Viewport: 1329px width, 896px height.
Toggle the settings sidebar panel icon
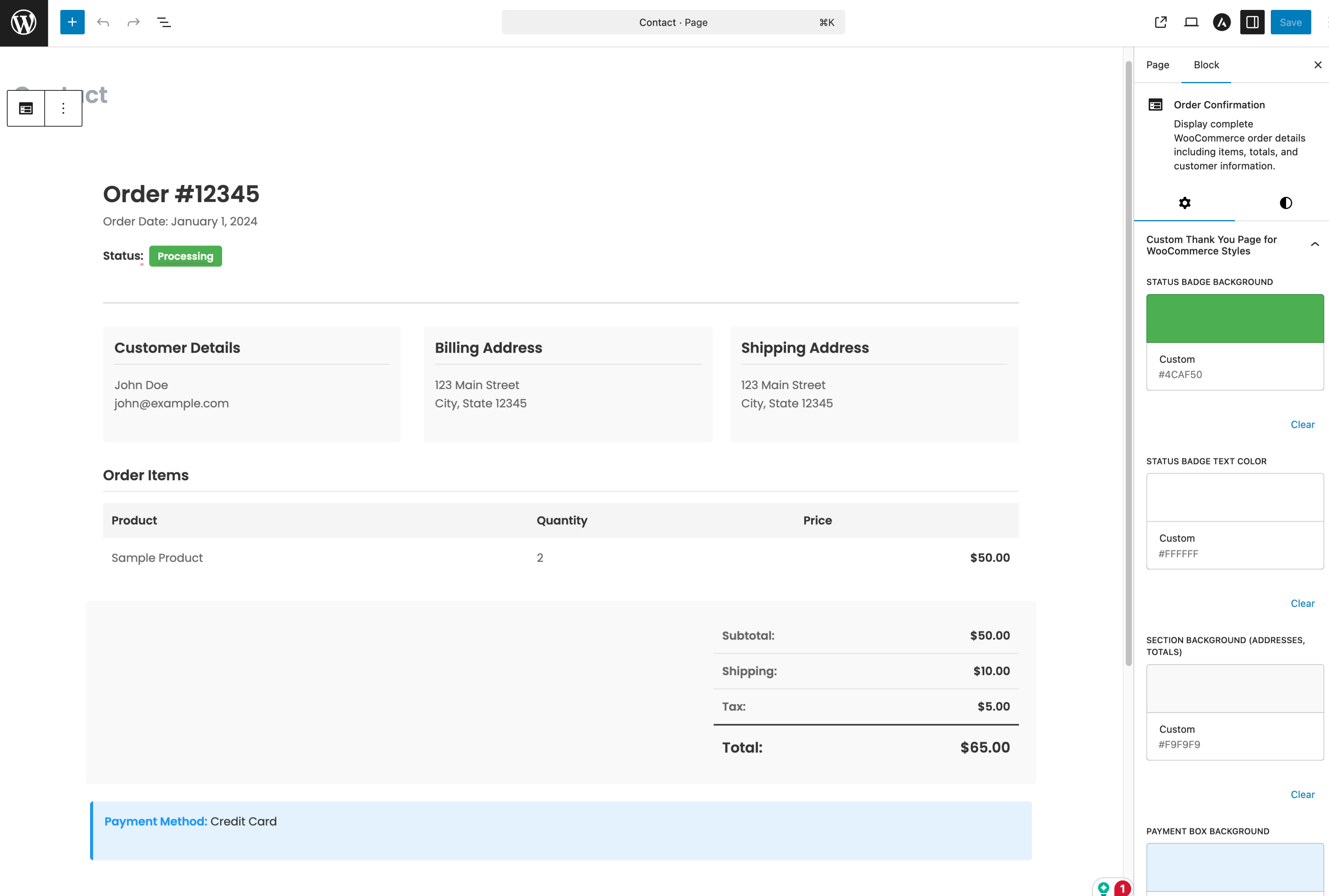(x=1252, y=22)
